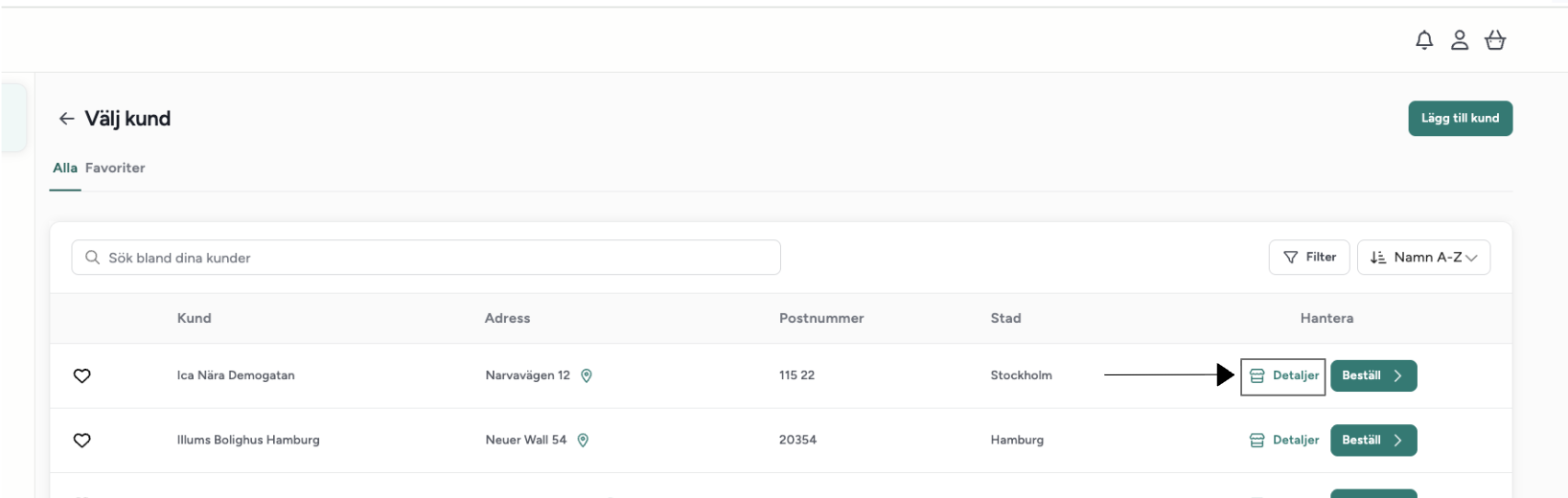Image resolution: width=1568 pixels, height=498 pixels.
Task: Click Beställ for Ica Nära Demogatan
Action: [1373, 375]
